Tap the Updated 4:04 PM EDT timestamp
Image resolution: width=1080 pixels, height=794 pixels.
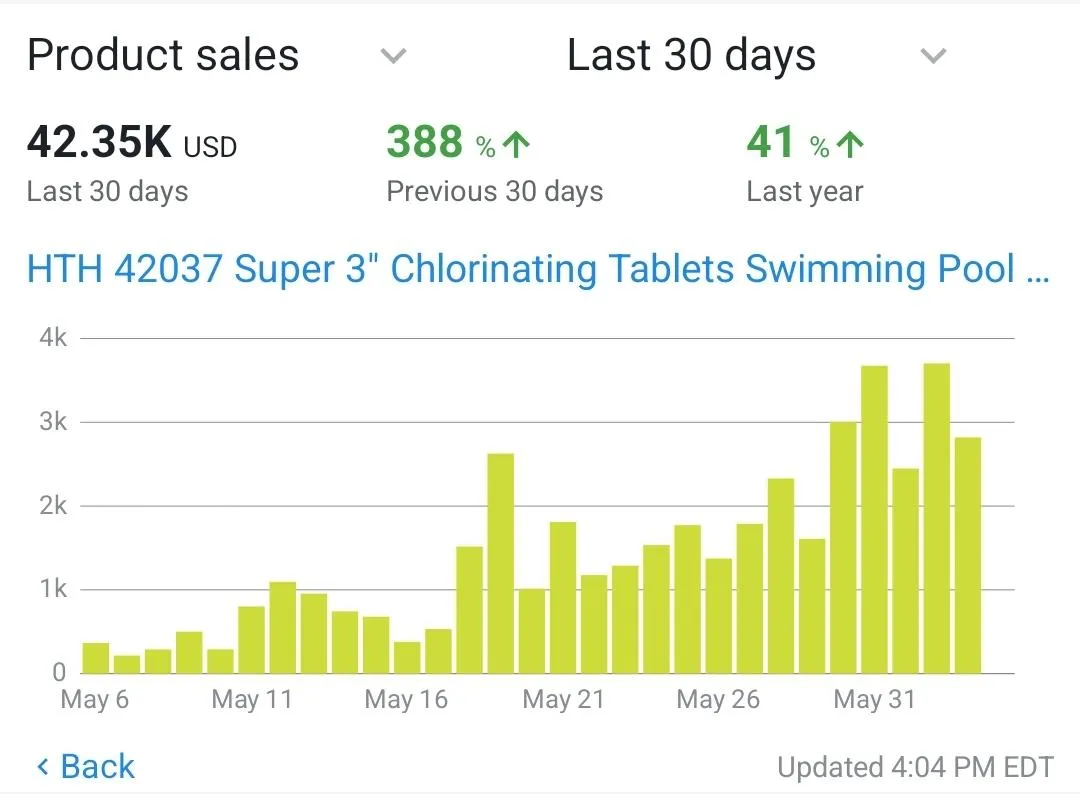click(915, 768)
